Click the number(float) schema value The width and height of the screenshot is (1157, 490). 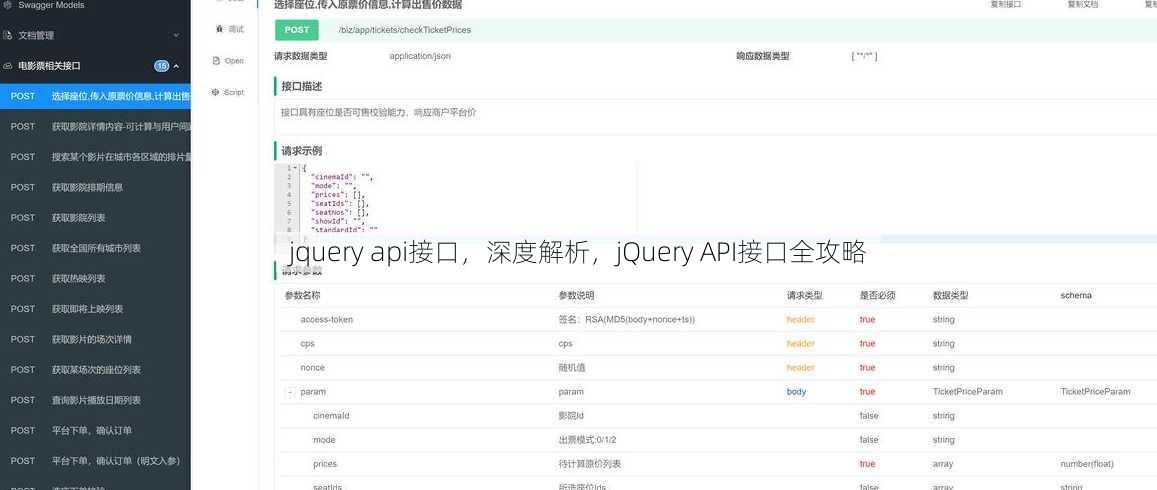[x=1087, y=464]
